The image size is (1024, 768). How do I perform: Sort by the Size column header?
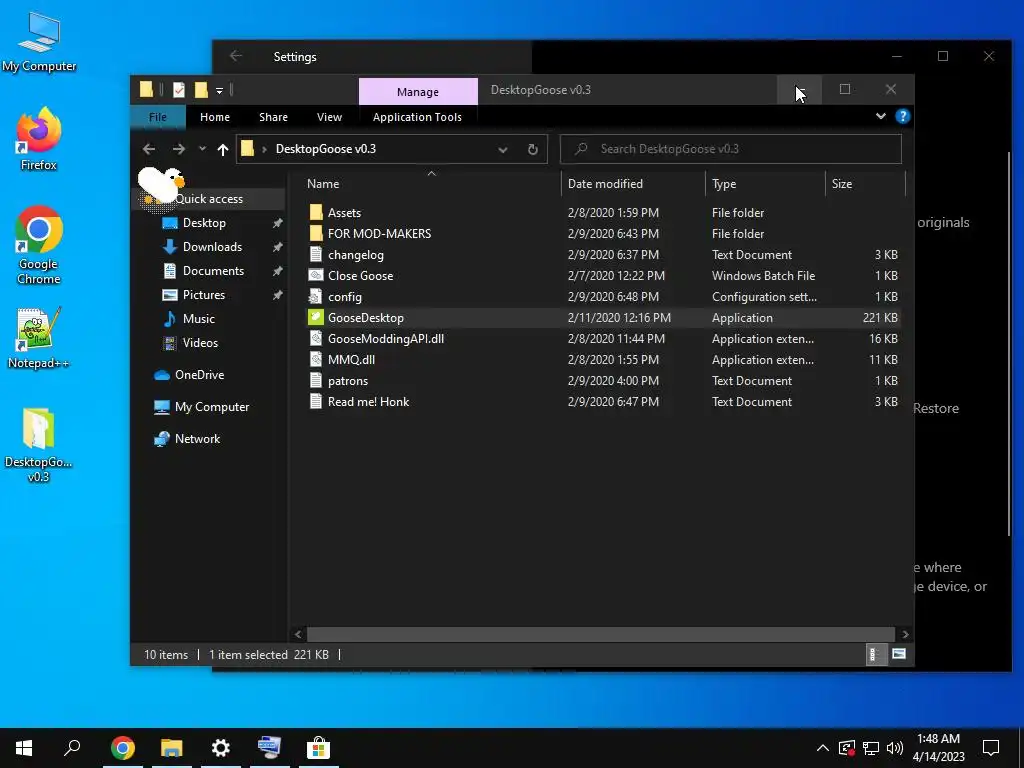[865, 184]
